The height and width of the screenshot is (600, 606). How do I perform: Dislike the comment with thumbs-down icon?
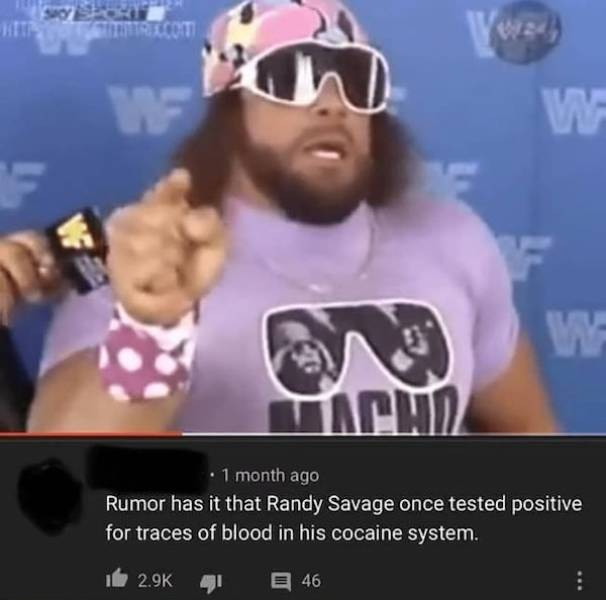pyautogui.click(x=211, y=583)
